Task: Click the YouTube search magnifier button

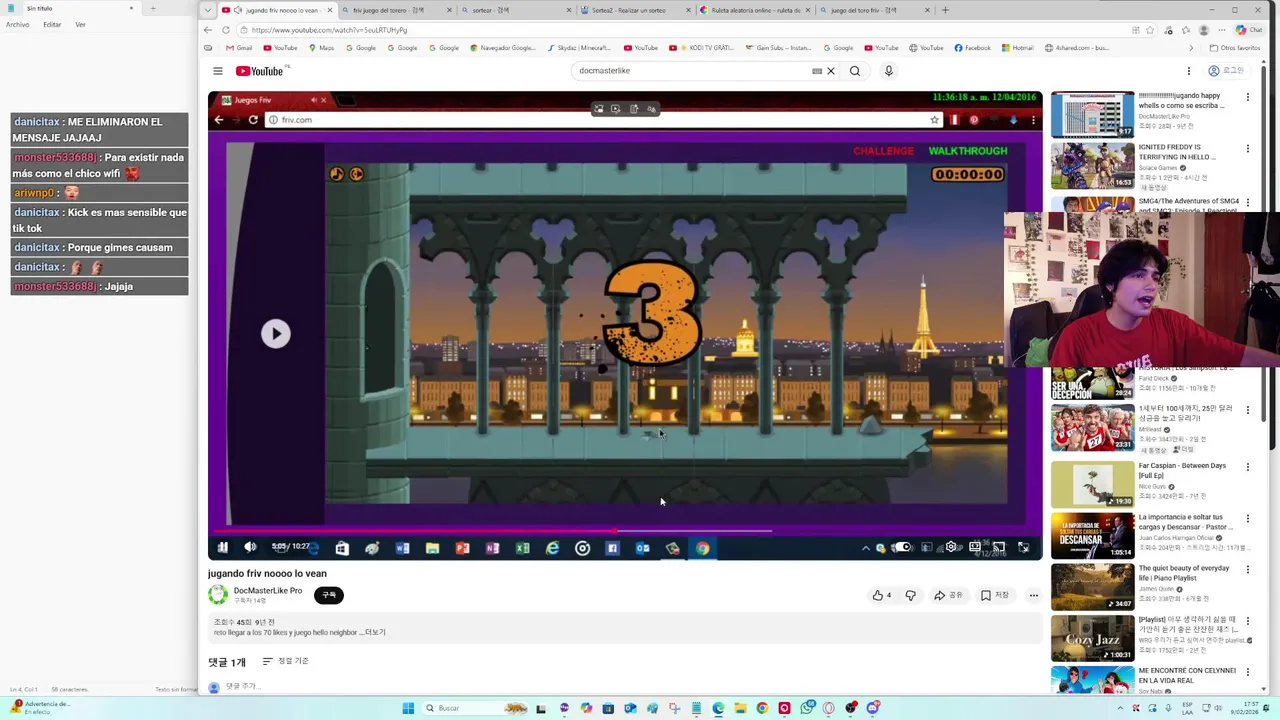Action: tap(855, 71)
